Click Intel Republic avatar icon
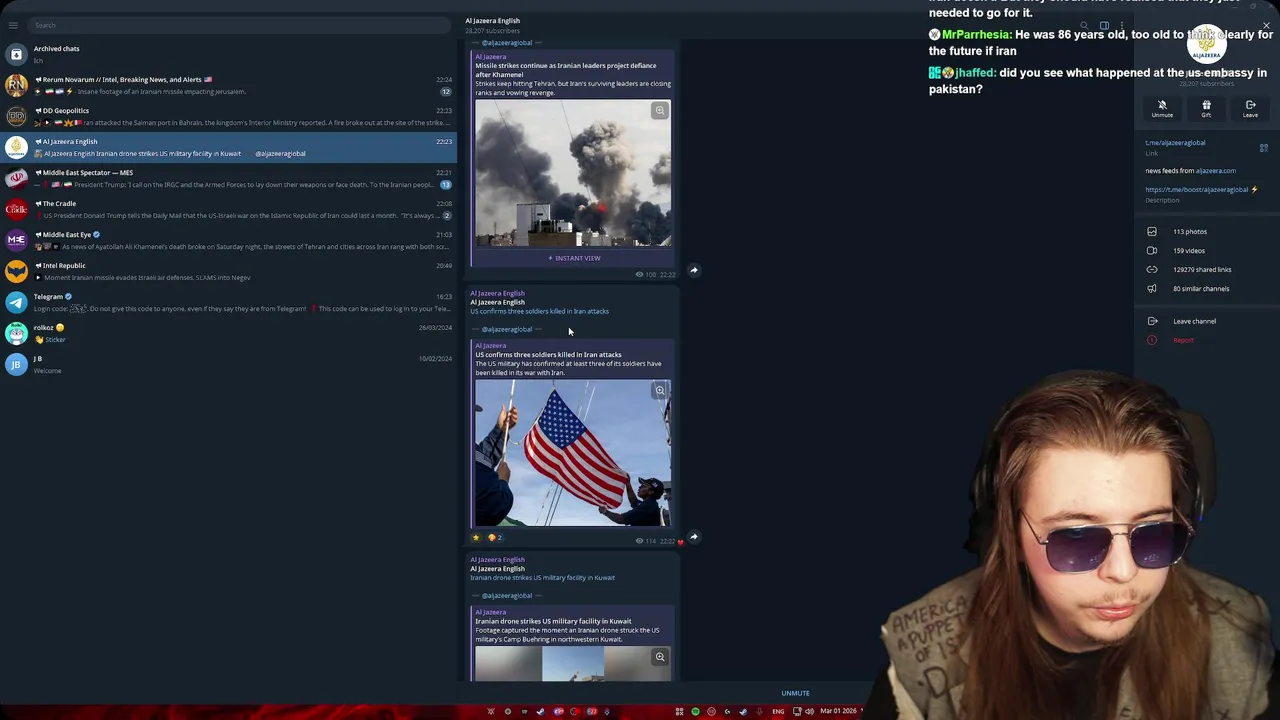Image resolution: width=1280 pixels, height=720 pixels. tap(16, 271)
